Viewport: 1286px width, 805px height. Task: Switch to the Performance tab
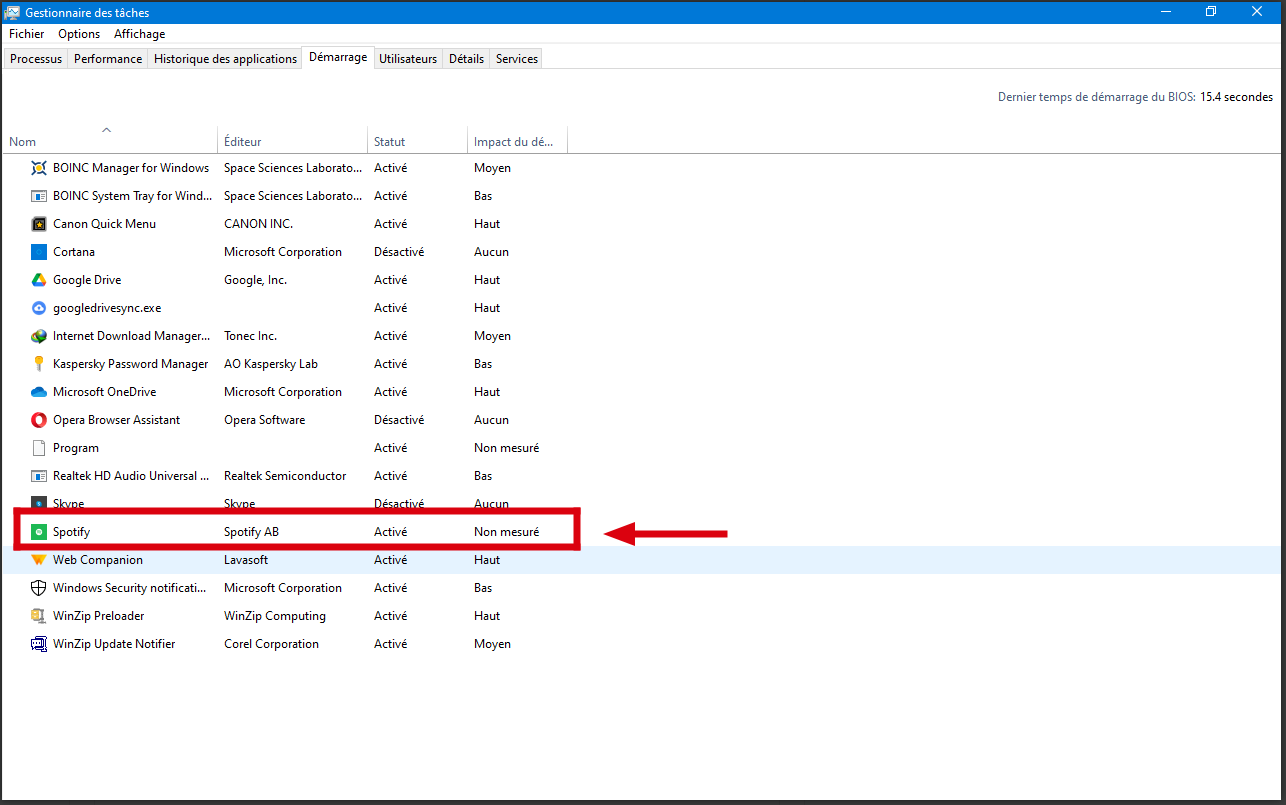(x=108, y=59)
